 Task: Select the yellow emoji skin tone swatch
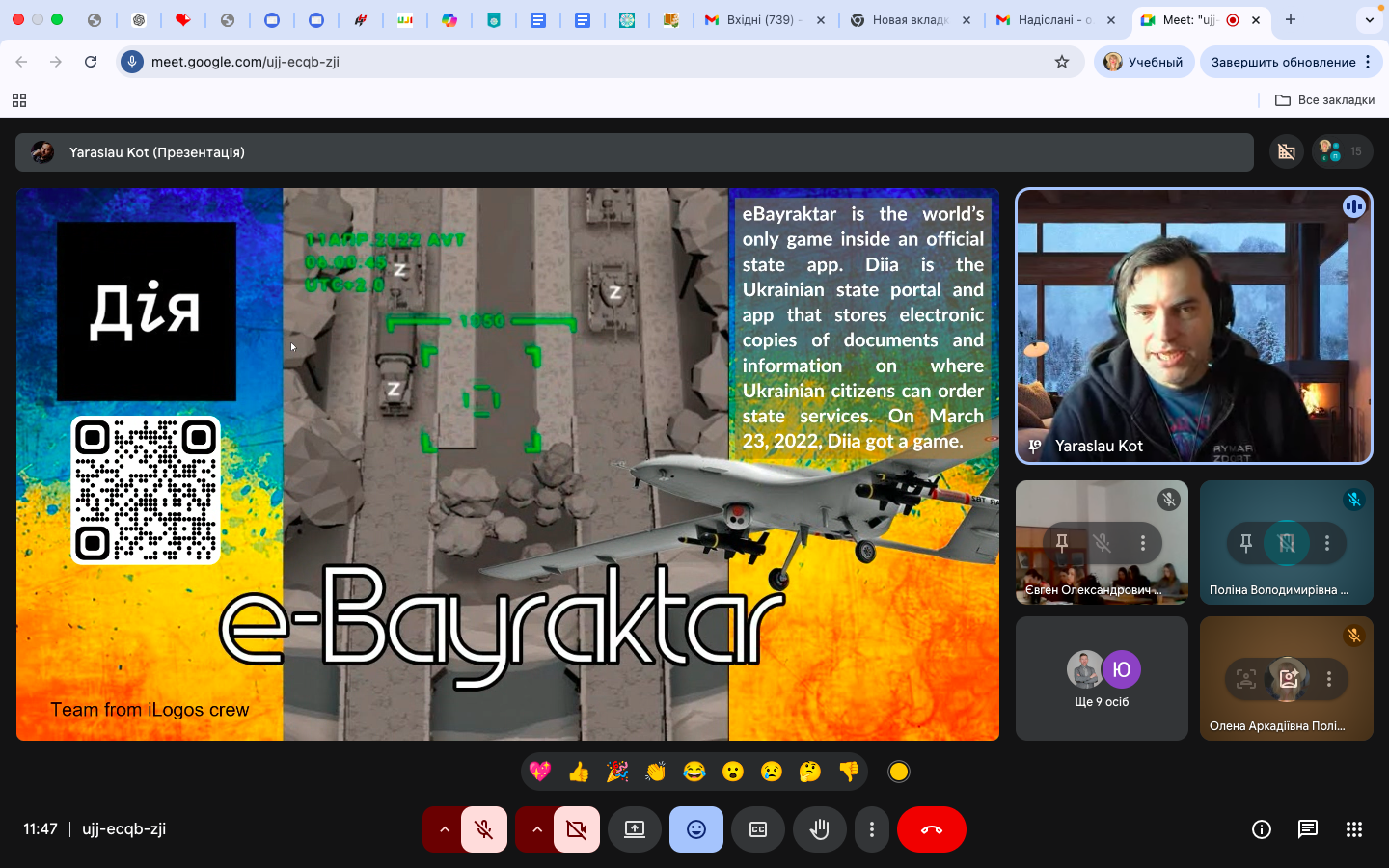[x=899, y=772]
